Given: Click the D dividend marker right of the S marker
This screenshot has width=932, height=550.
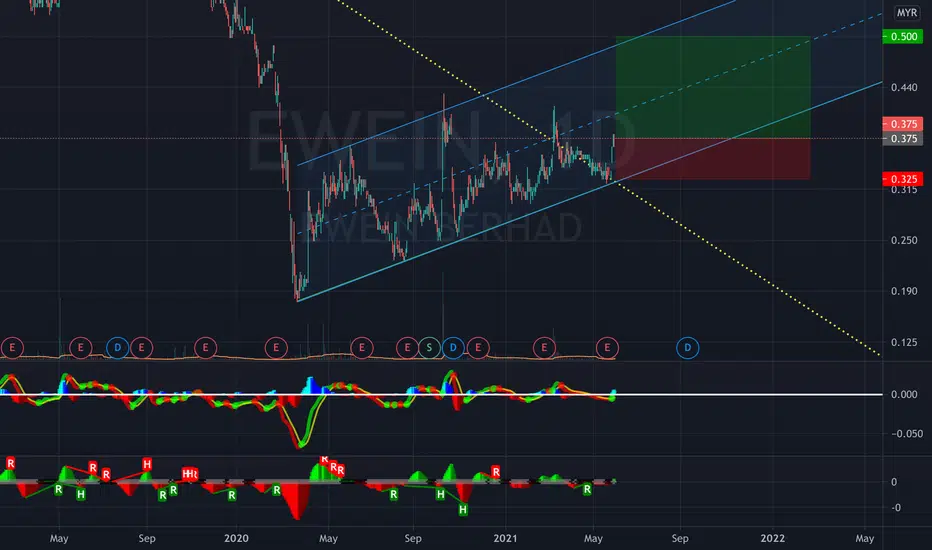Looking at the screenshot, I should point(453,348).
